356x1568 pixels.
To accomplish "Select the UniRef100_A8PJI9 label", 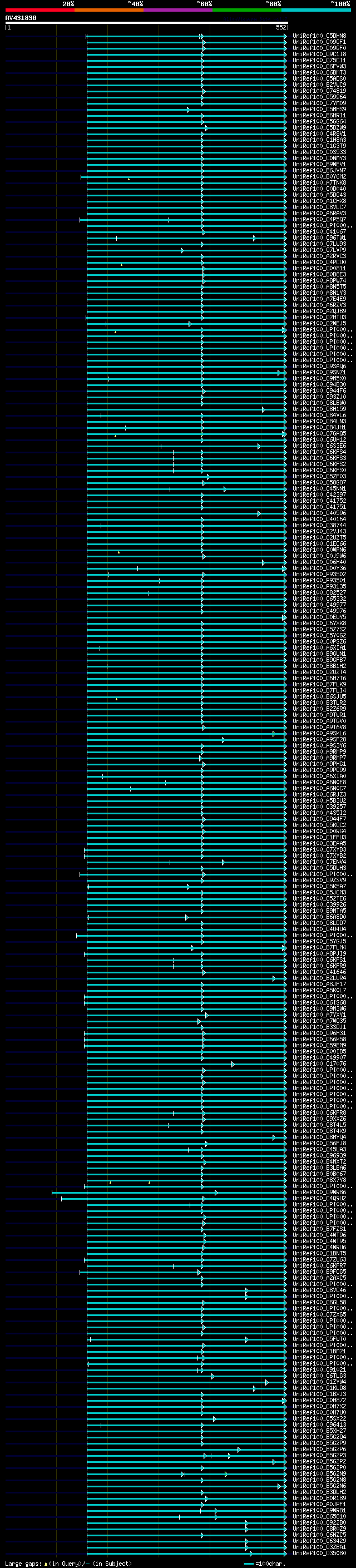I will [319, 953].
